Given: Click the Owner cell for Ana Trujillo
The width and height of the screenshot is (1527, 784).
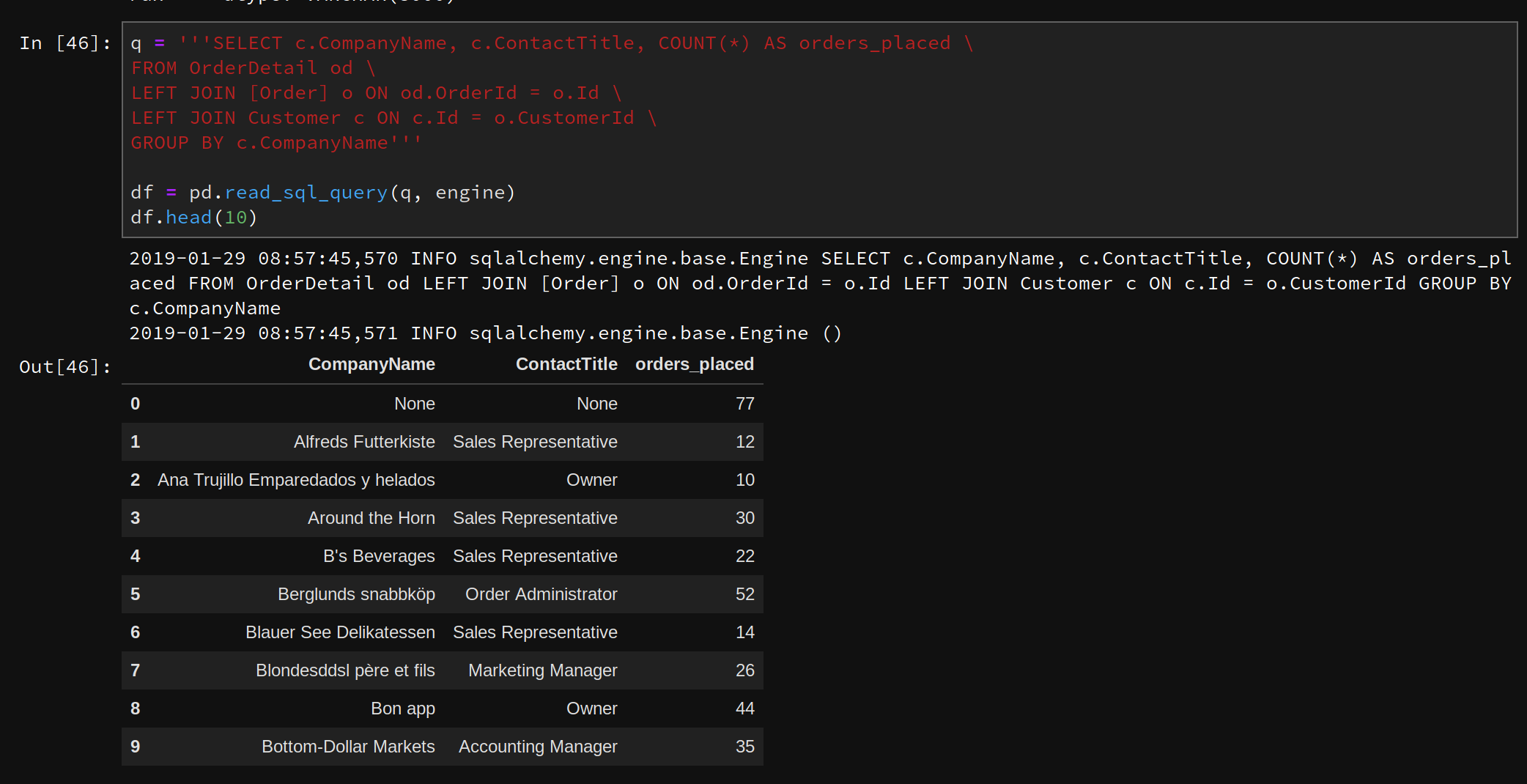Looking at the screenshot, I should coord(591,480).
